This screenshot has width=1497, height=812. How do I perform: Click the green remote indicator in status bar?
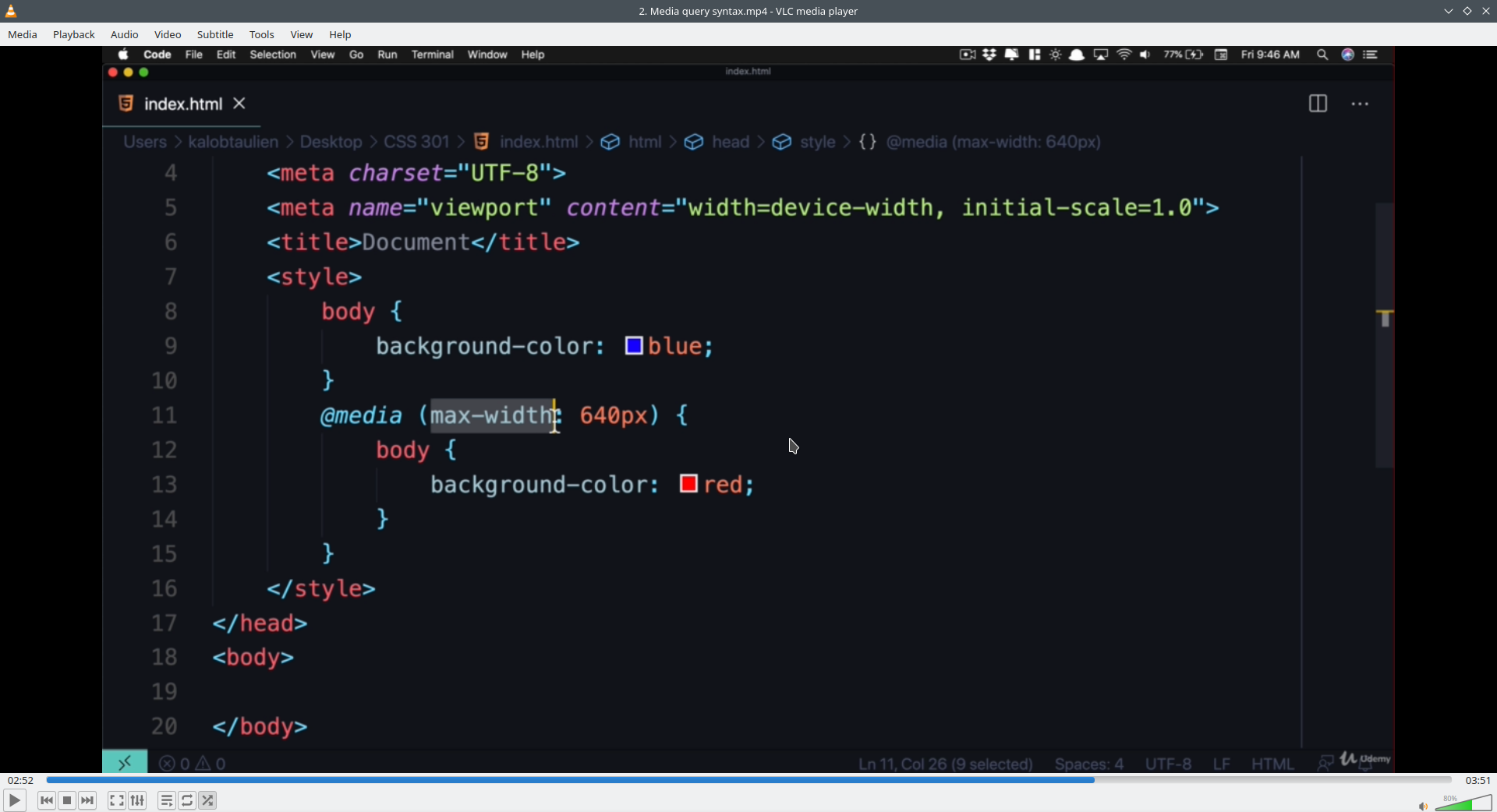click(125, 763)
